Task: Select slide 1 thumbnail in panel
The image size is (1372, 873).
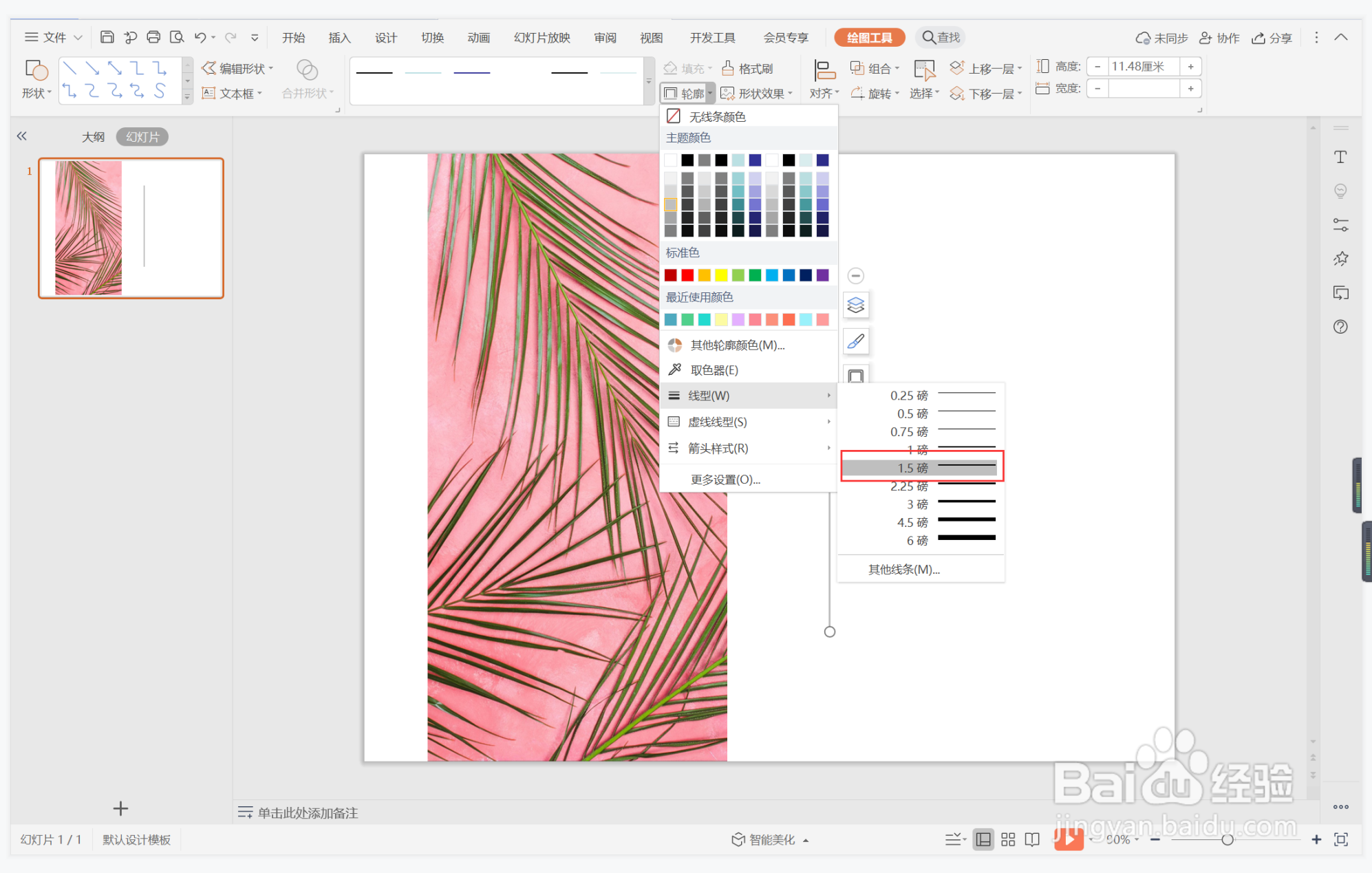Action: [131, 228]
